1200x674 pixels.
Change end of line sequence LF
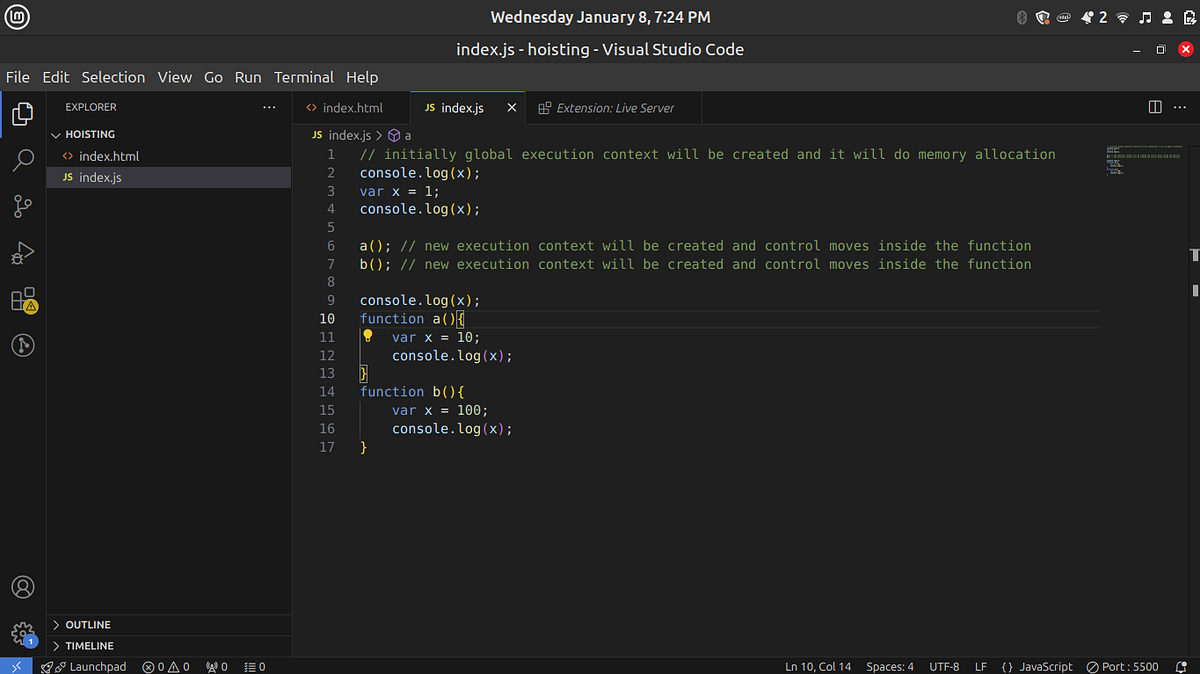point(981,666)
